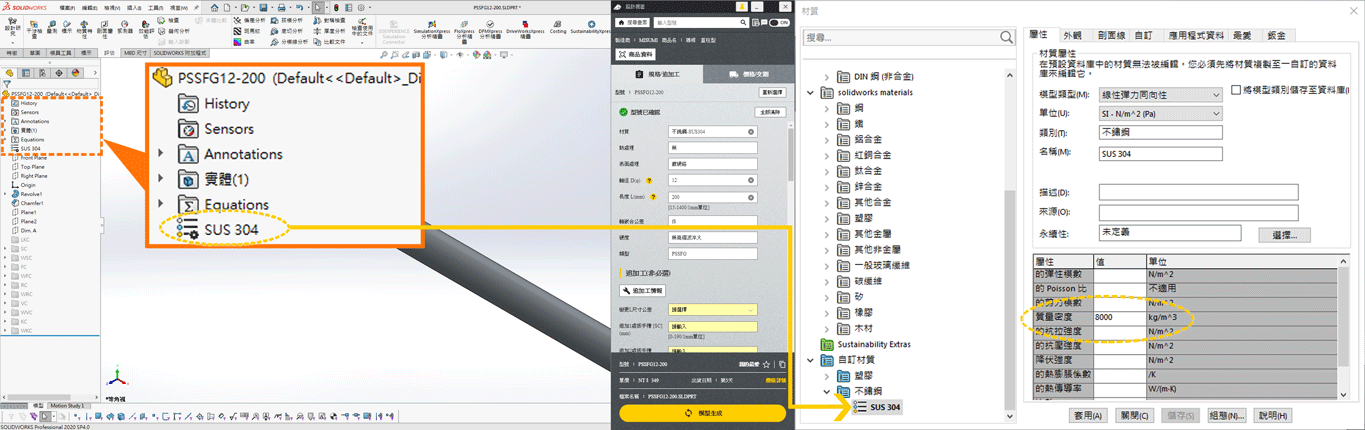Image resolution: width=1365 pixels, height=430 pixels.
Task: Open the DisplayManager appearance tab icon
Action: click(x=75, y=73)
